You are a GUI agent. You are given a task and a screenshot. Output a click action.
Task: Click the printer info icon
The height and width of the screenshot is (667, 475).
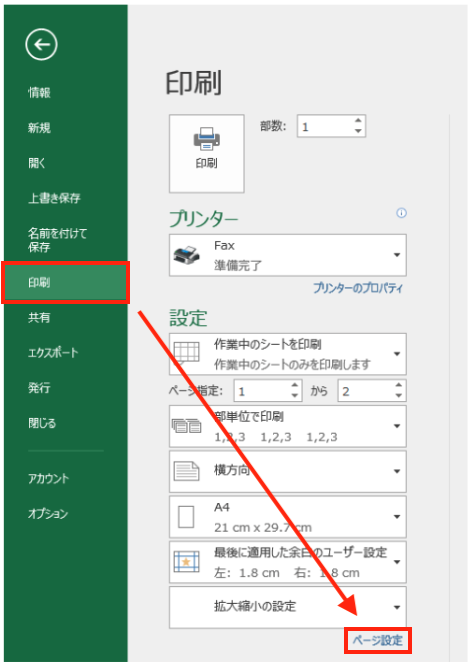click(401, 213)
